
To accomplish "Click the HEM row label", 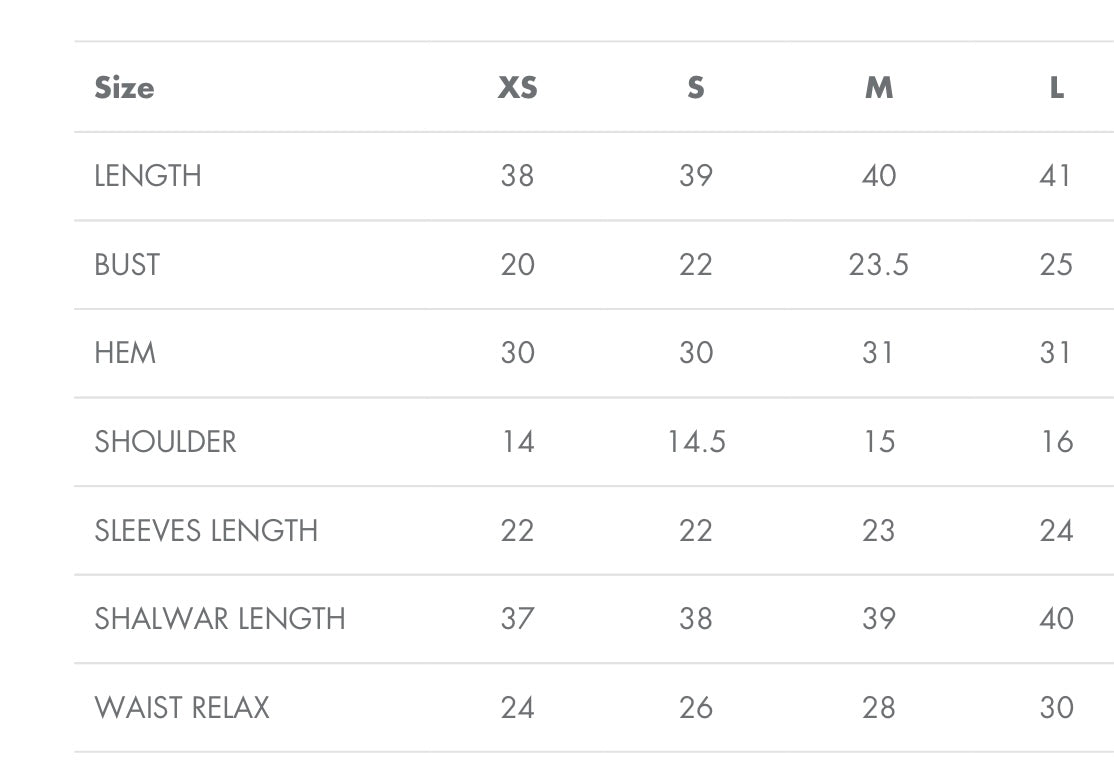I will click(x=125, y=353).
